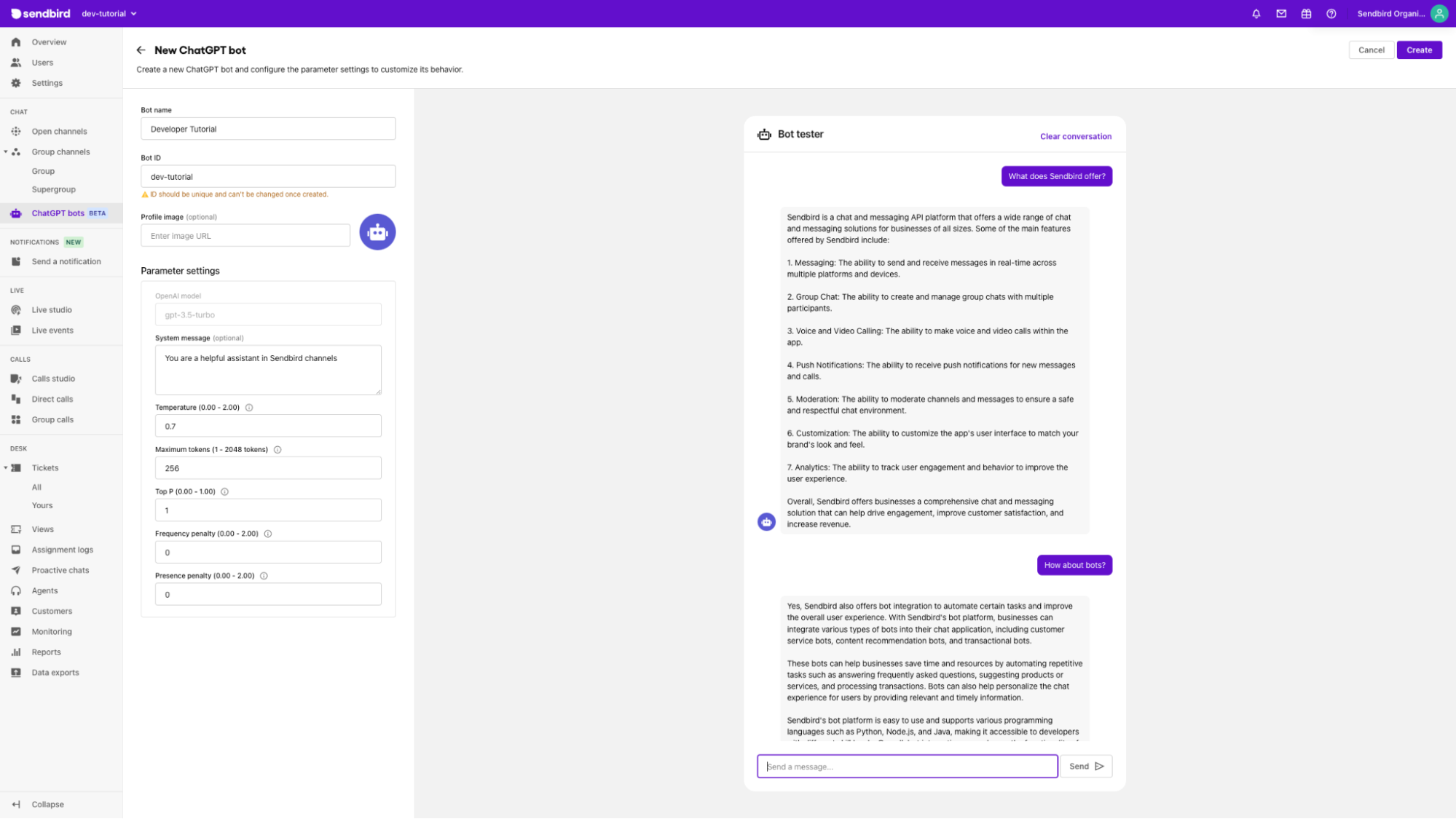The image size is (1456, 819).
Task: Click the Data exports icon
Action: pos(16,673)
